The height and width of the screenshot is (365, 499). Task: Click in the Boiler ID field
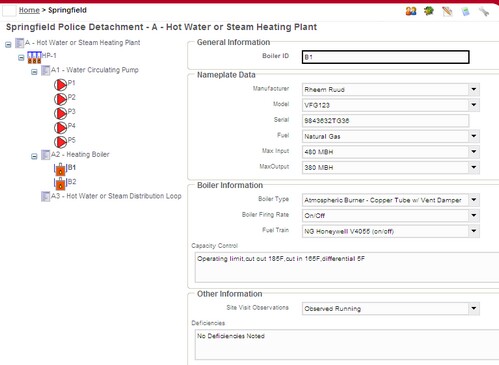point(386,57)
